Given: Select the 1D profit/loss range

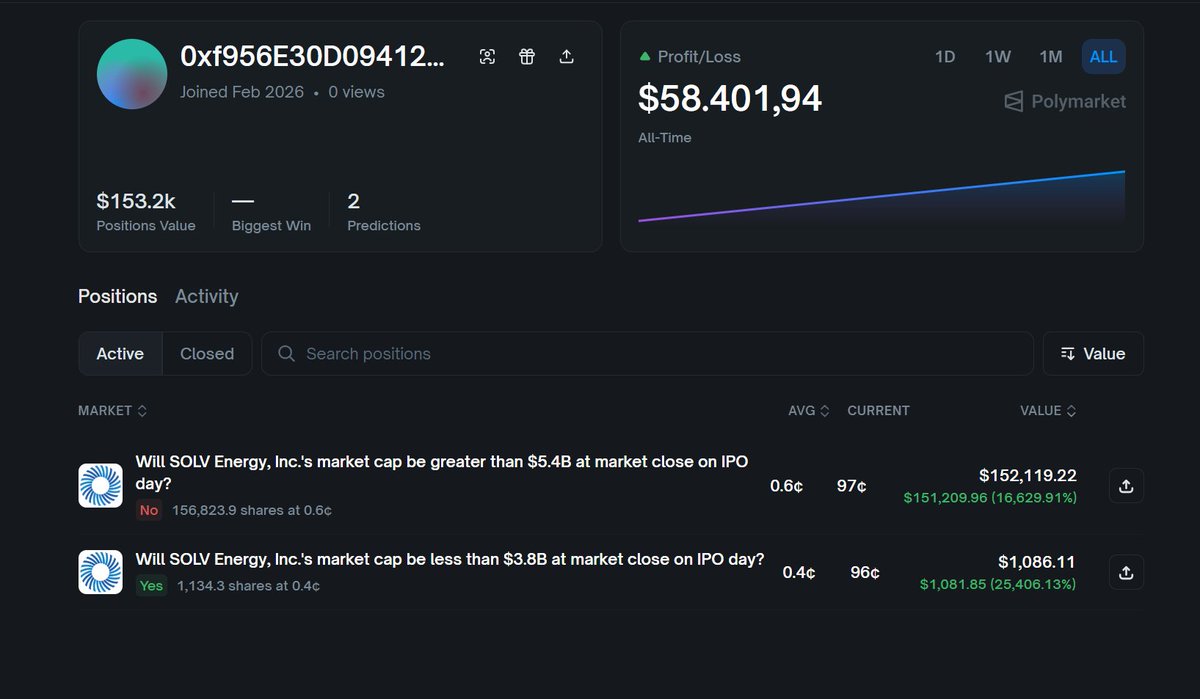Looking at the screenshot, I should (945, 57).
